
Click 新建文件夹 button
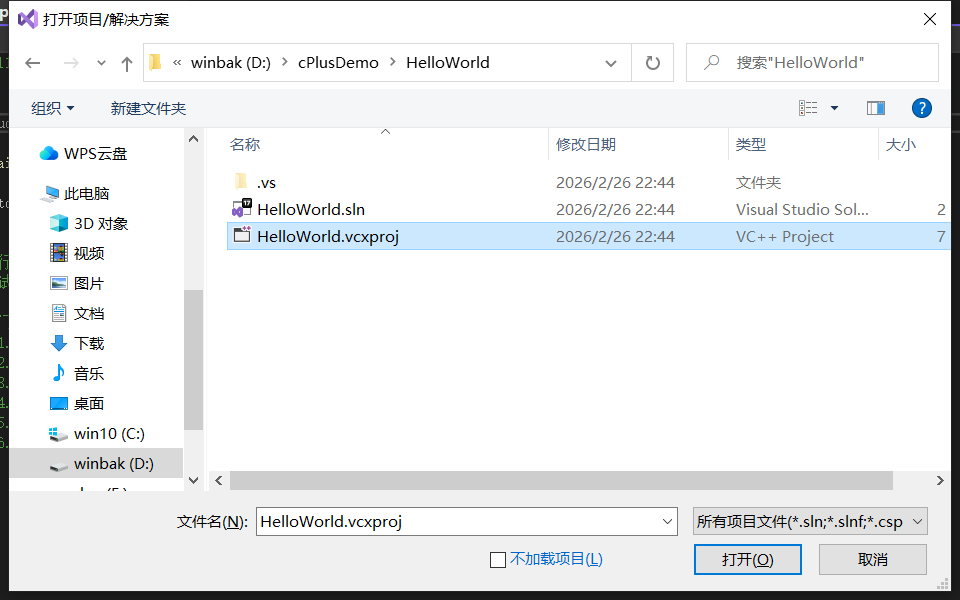pyautogui.click(x=148, y=108)
